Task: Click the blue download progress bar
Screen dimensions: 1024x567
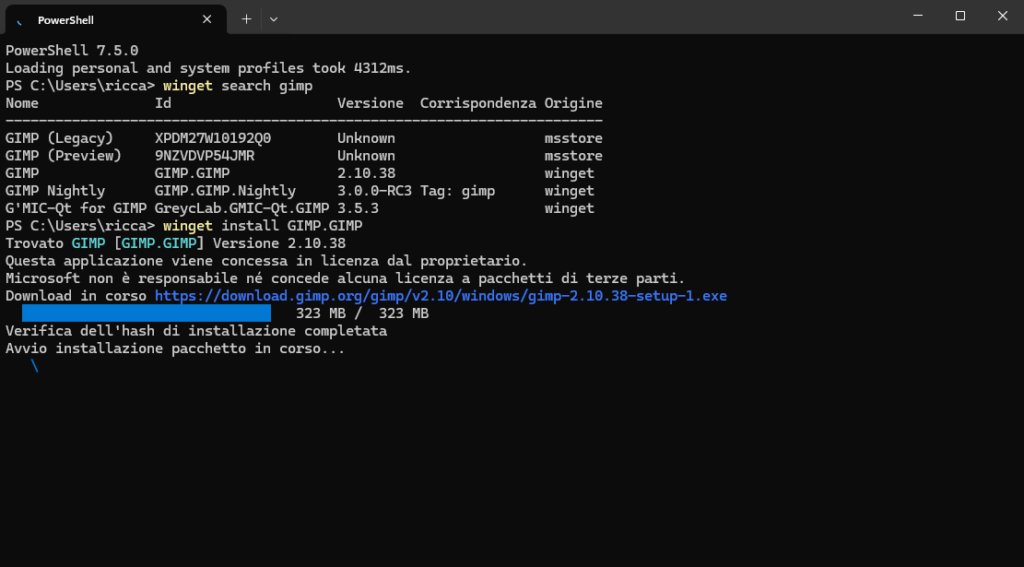Action: point(146,313)
